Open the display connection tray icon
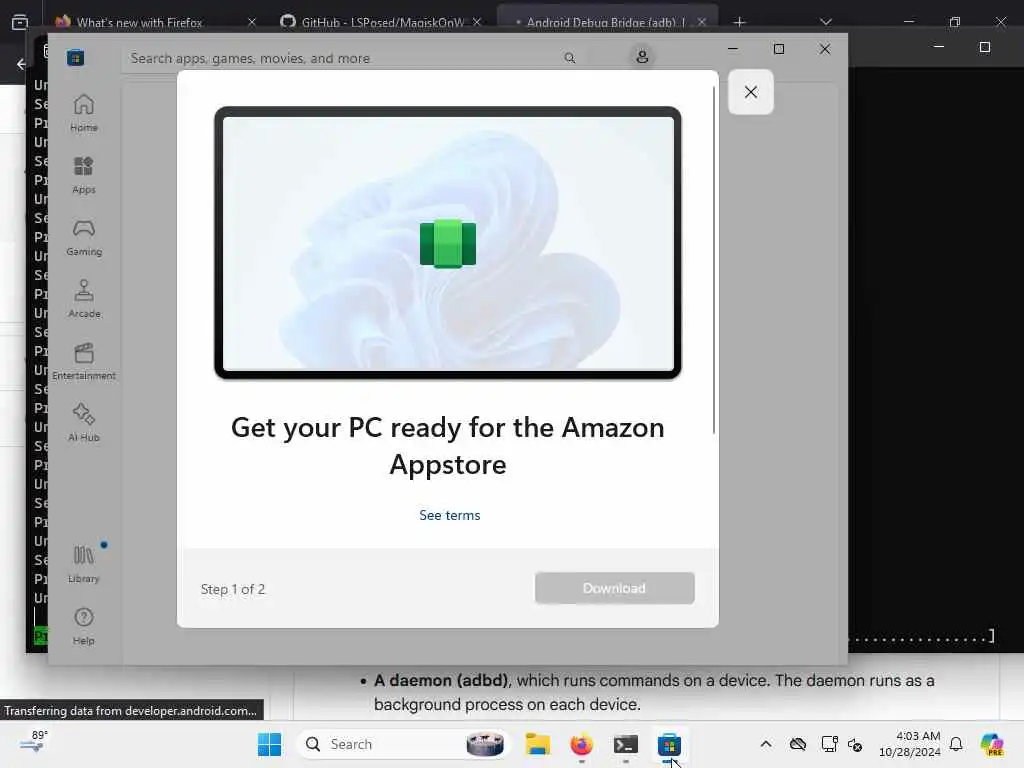 coord(829,744)
